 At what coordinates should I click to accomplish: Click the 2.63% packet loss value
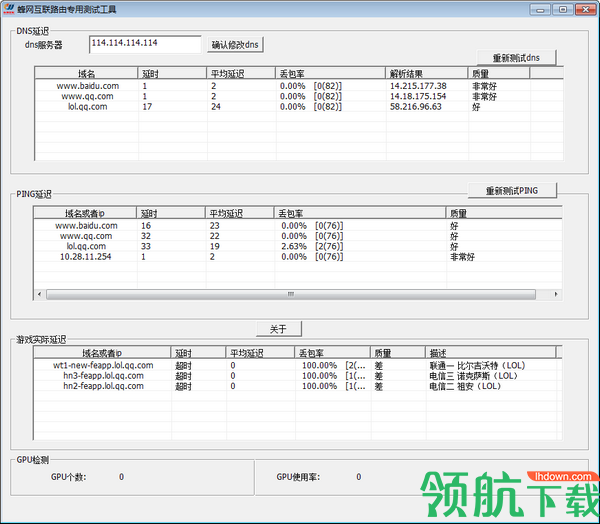pos(294,246)
